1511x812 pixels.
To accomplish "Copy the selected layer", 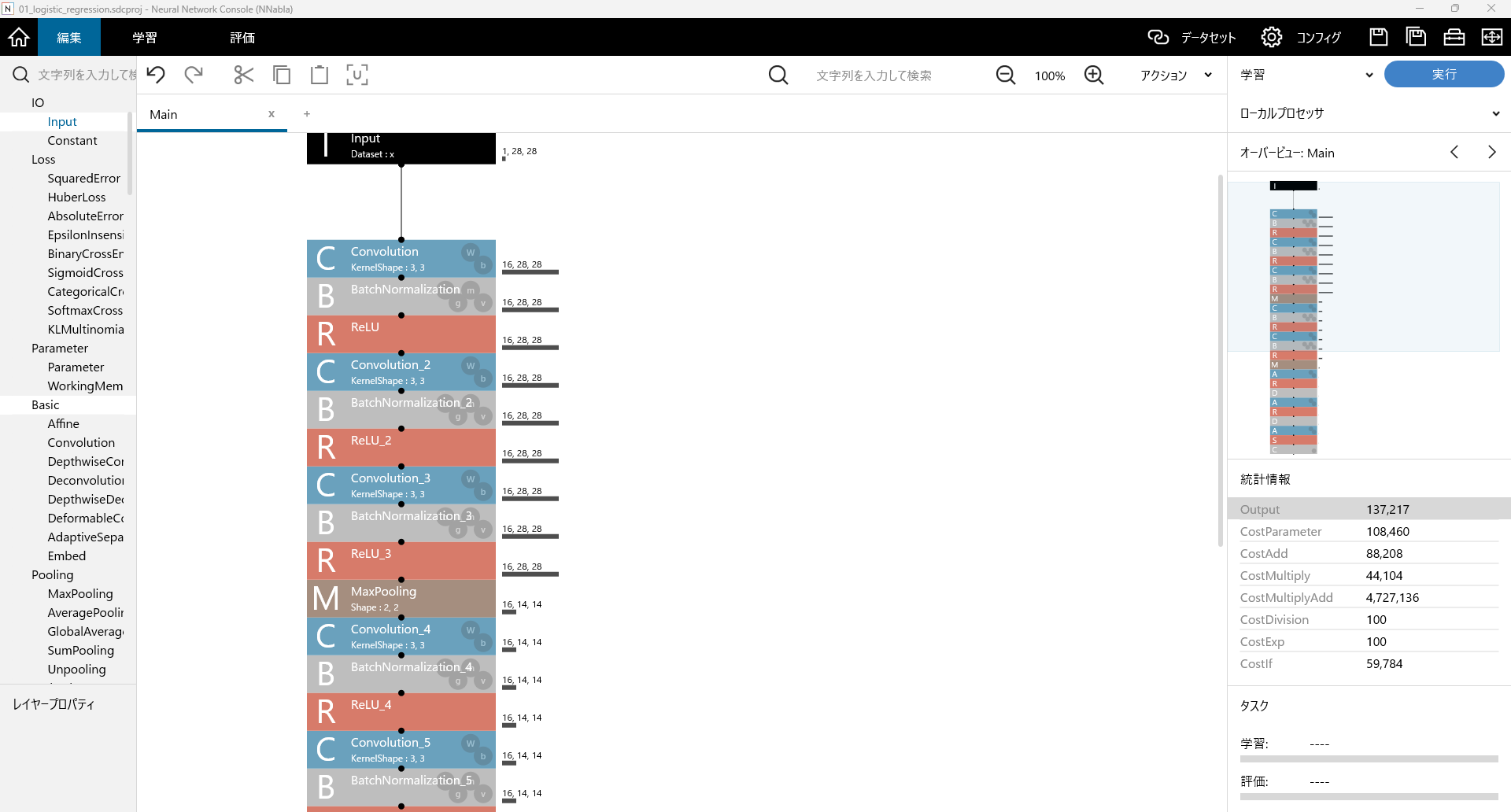I will coord(281,75).
